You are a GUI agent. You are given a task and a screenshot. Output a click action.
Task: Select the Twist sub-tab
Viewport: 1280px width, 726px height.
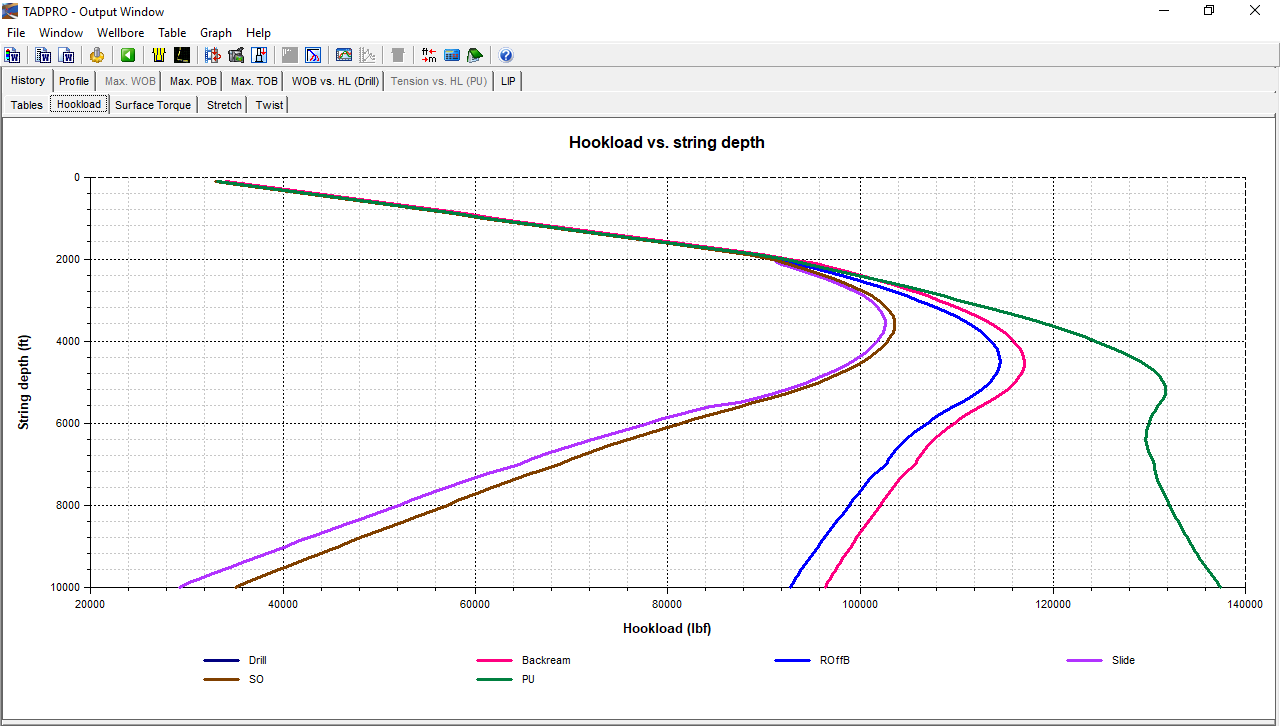click(x=269, y=105)
